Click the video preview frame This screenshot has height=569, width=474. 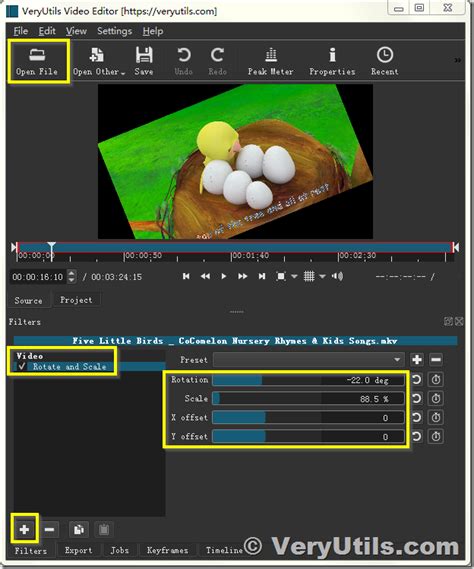(x=235, y=161)
